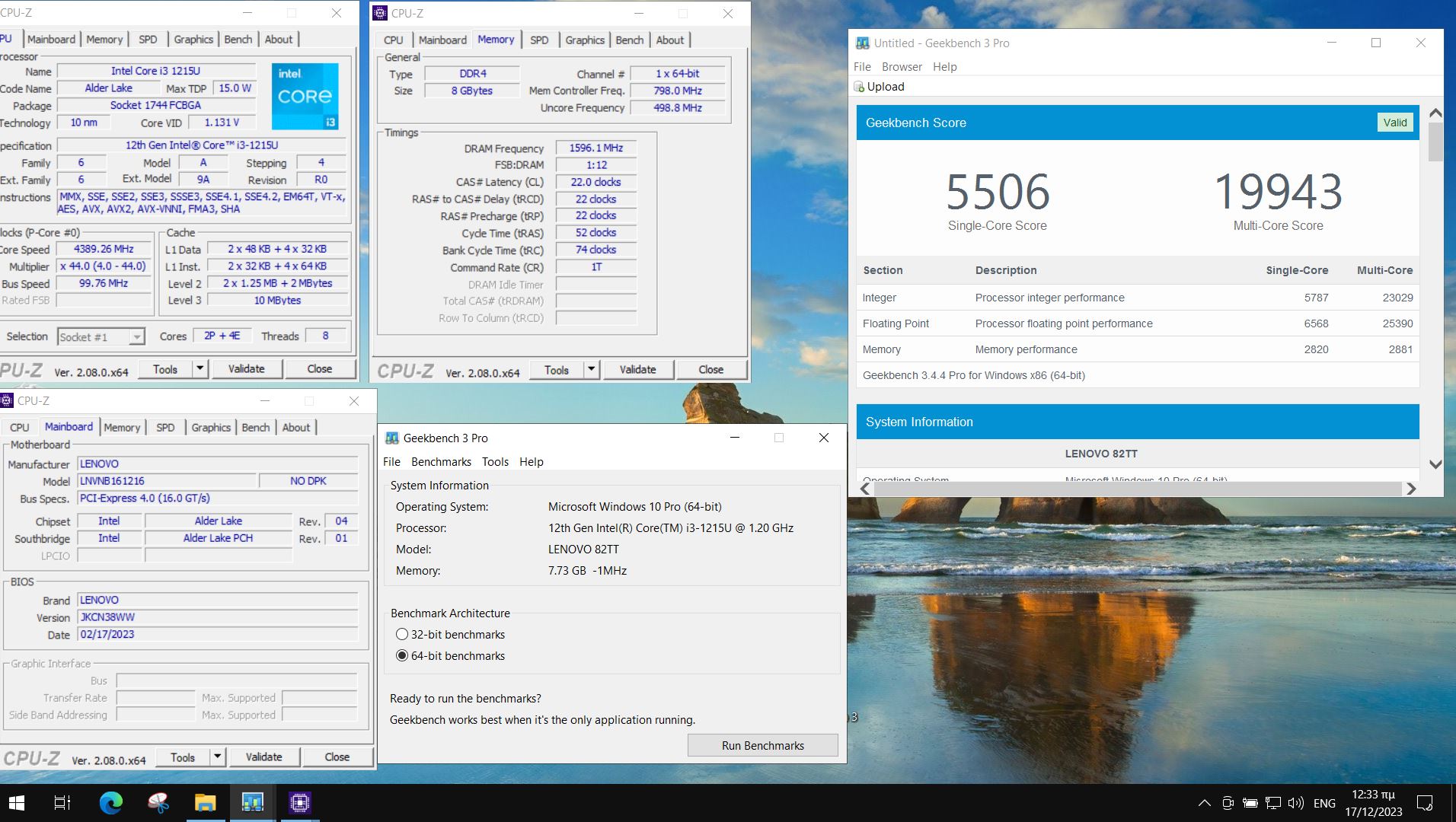Click the CPU-Z Memory window title icon
The width and height of the screenshot is (1456, 822).
coord(380,13)
